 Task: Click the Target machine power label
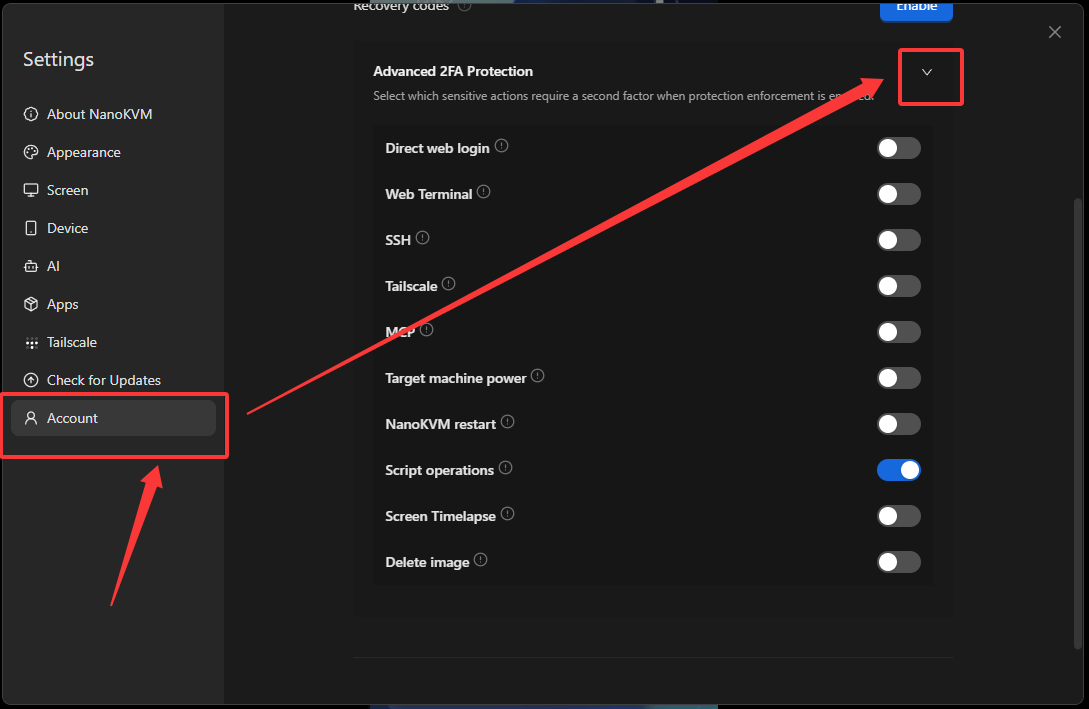click(x=456, y=378)
